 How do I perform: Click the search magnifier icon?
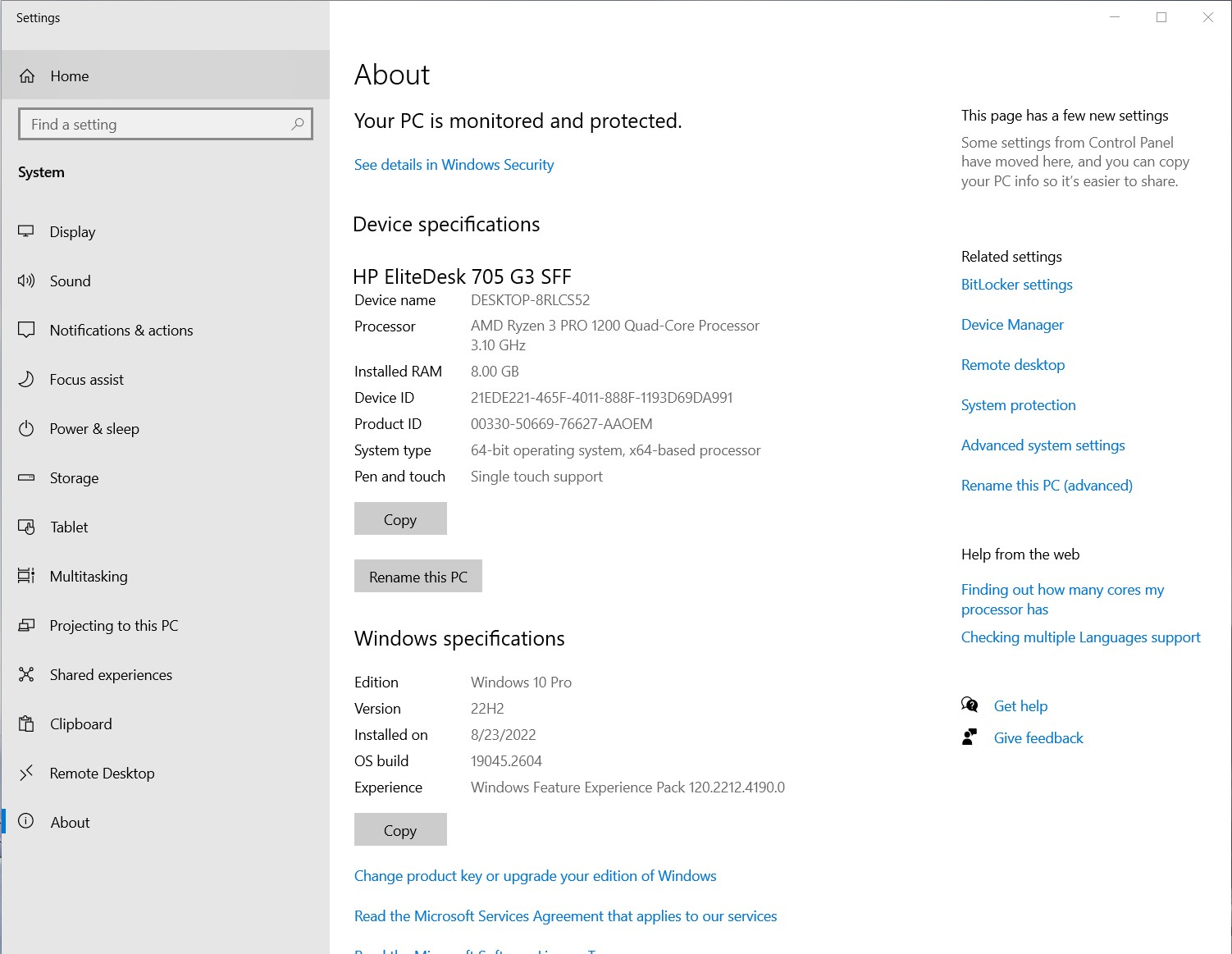click(x=298, y=124)
